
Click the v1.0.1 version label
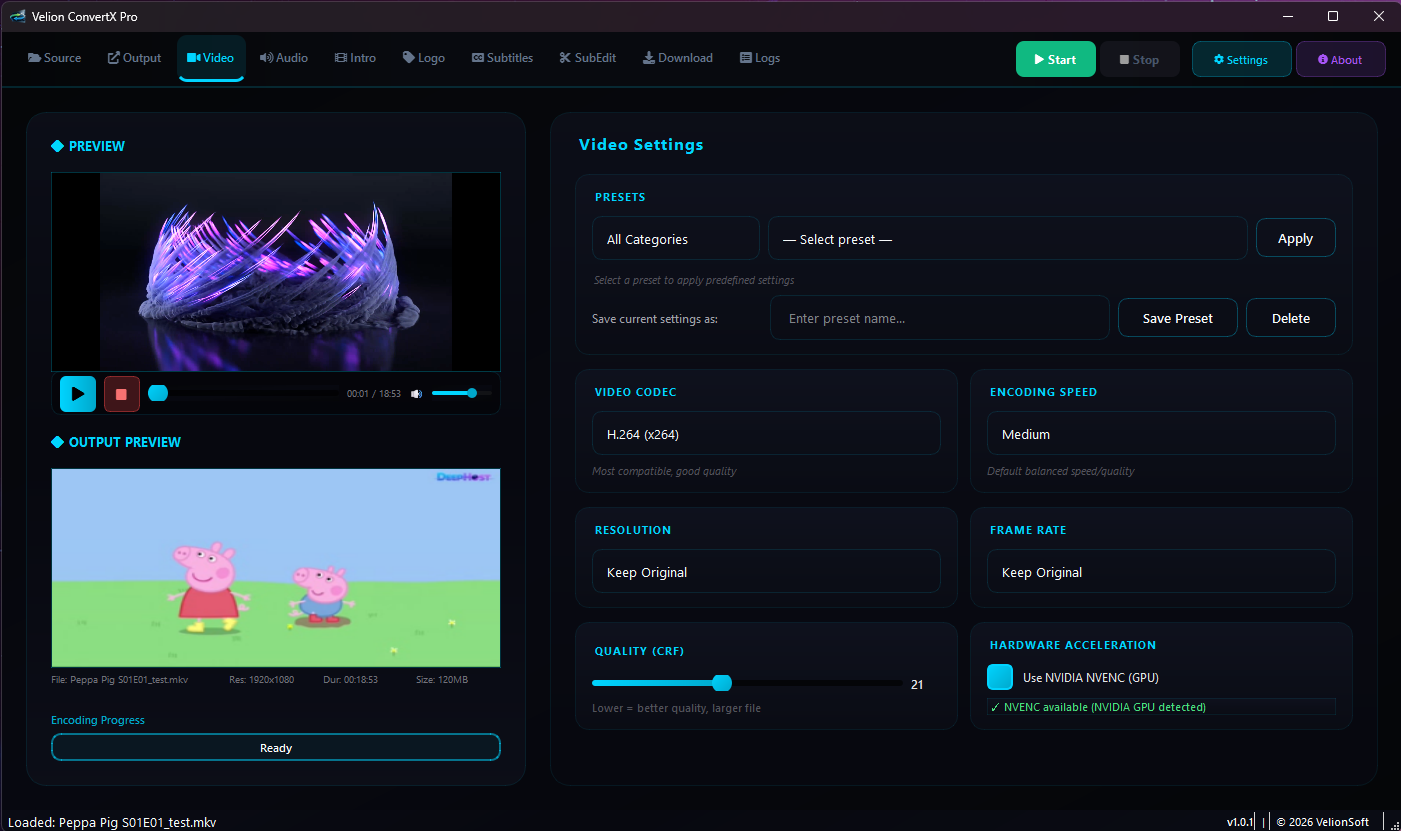(1240, 822)
